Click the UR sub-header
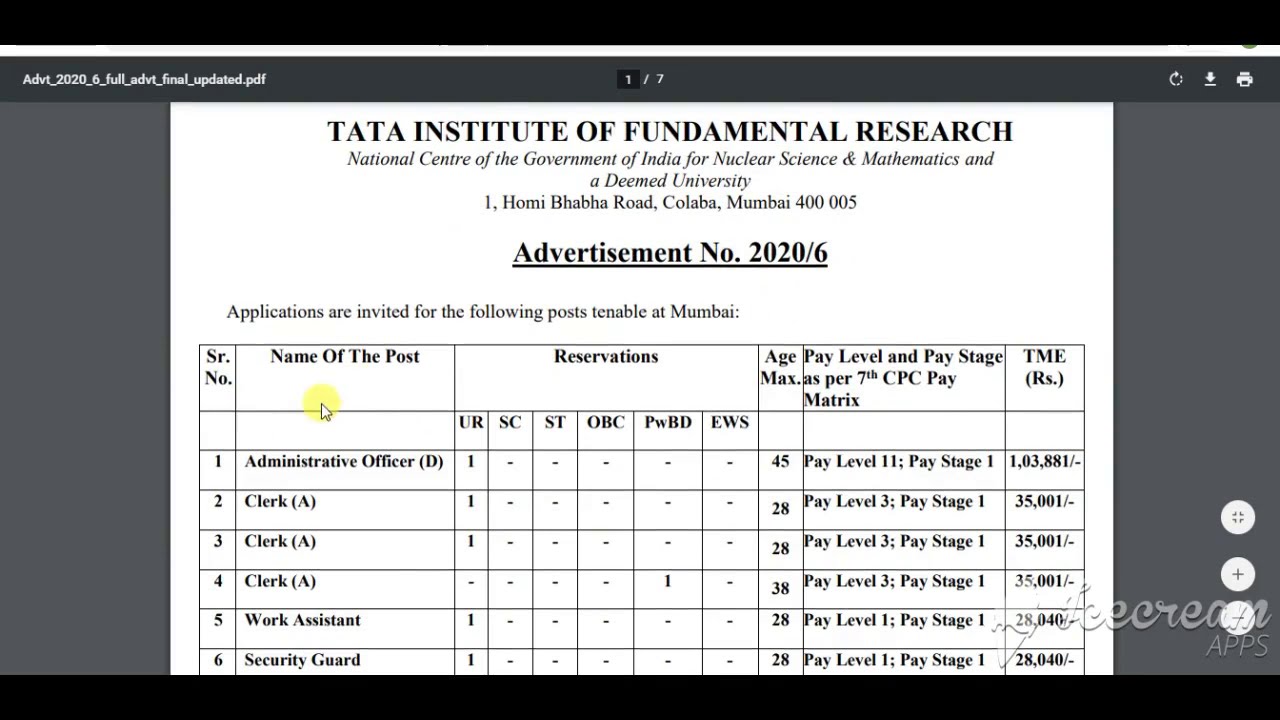This screenshot has height=720, width=1280. [x=471, y=422]
